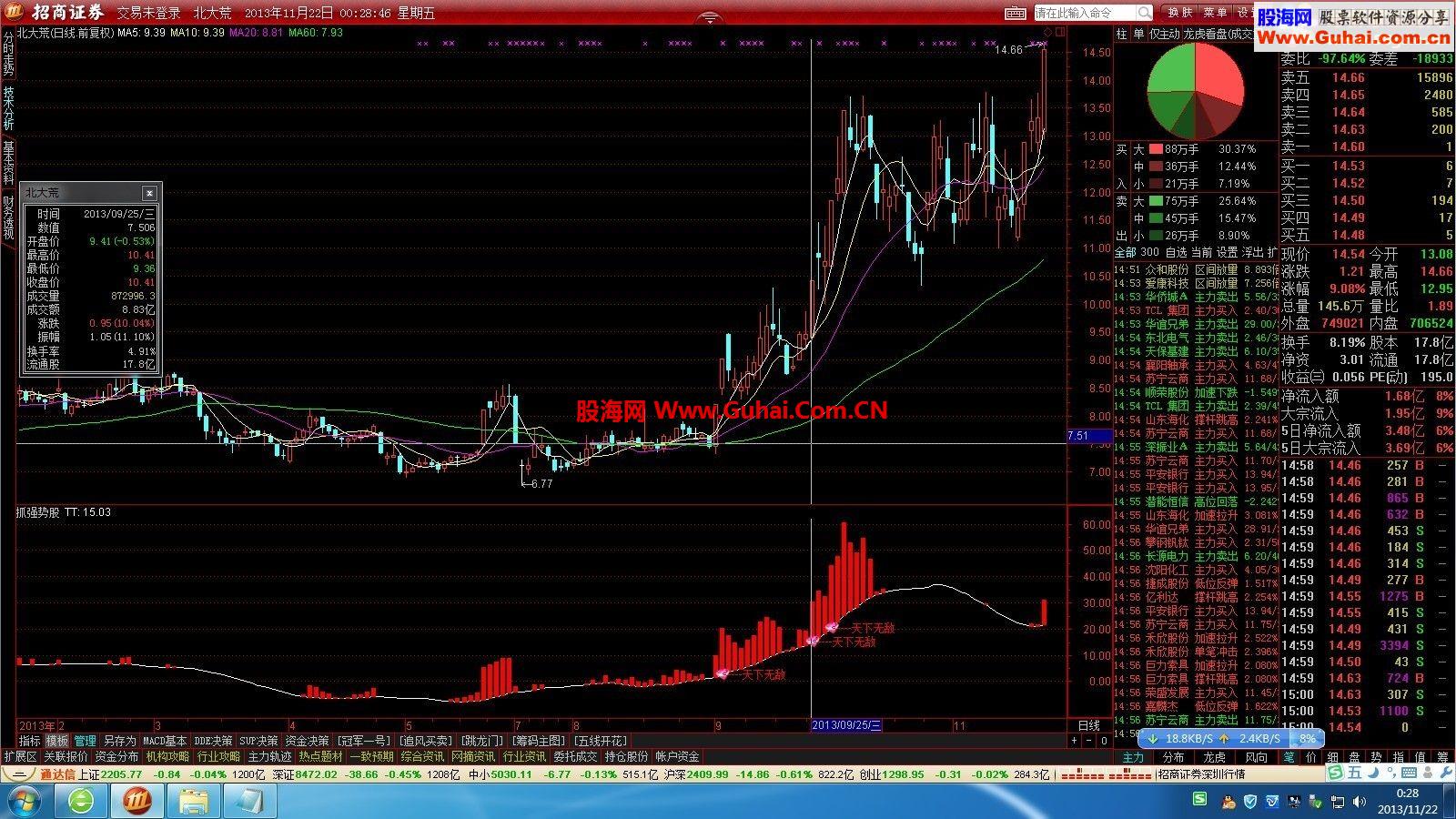1456x819 pixels.
Task: Click the soft keyboard icon in IME bar
Action: tap(1409, 773)
